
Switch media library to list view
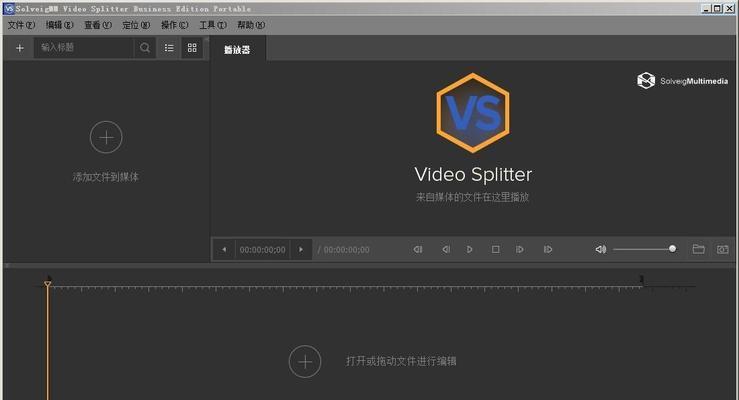pos(169,48)
